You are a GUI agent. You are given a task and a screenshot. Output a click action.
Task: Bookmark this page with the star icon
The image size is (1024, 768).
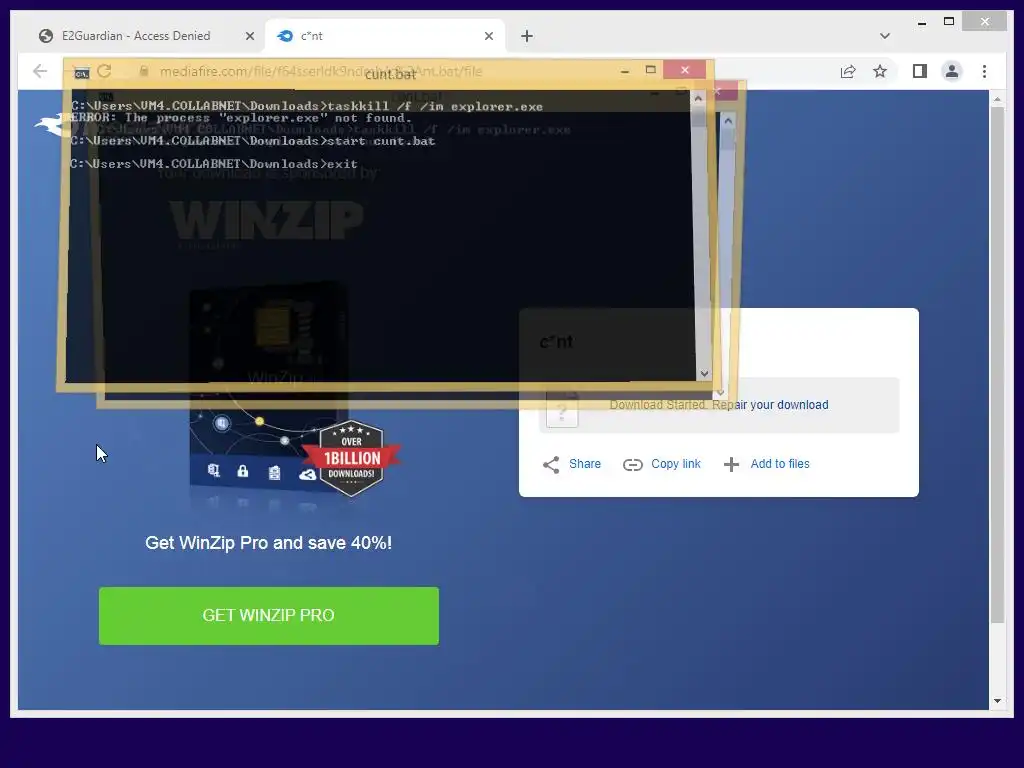pos(880,71)
